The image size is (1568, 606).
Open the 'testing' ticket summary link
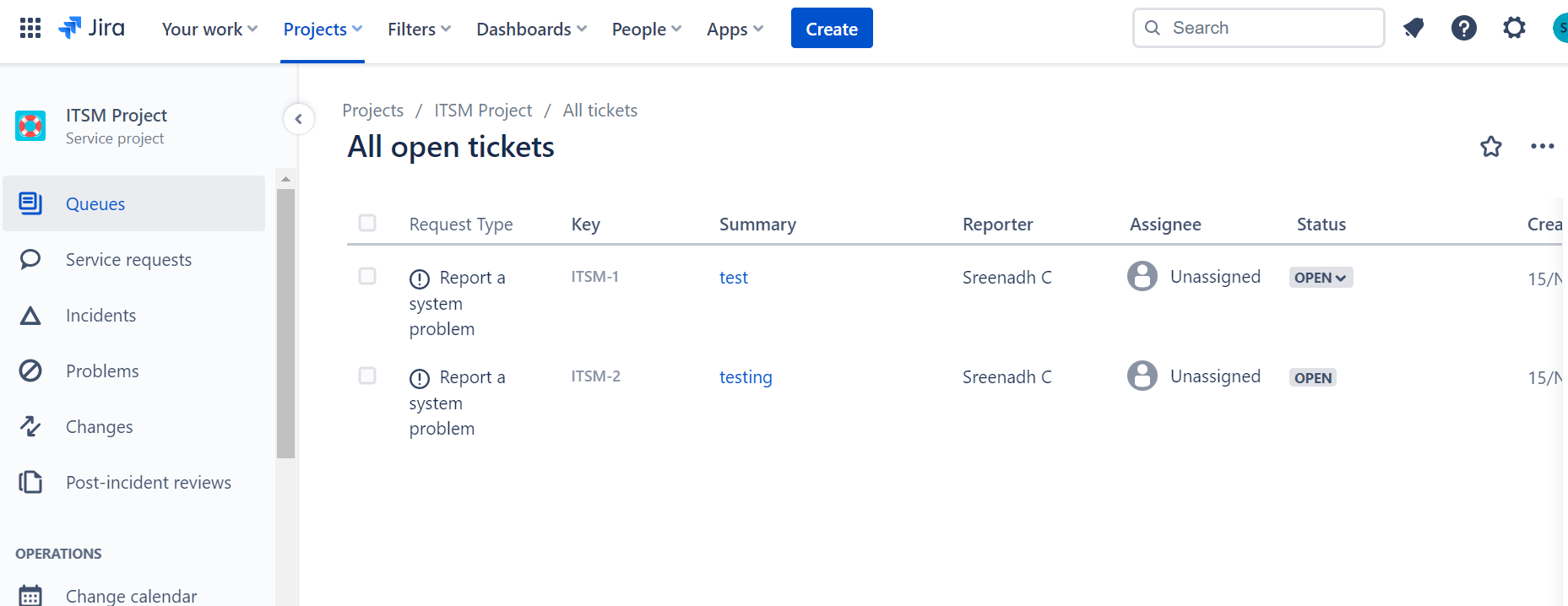[746, 377]
